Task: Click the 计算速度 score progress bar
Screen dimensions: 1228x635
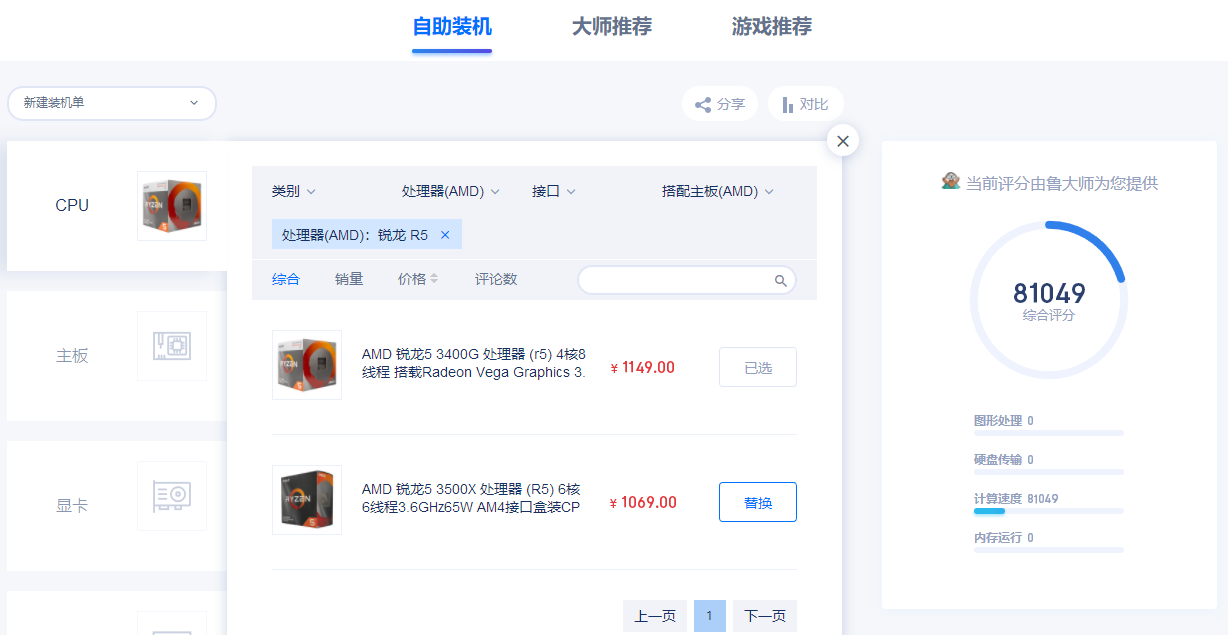Action: (1049, 511)
